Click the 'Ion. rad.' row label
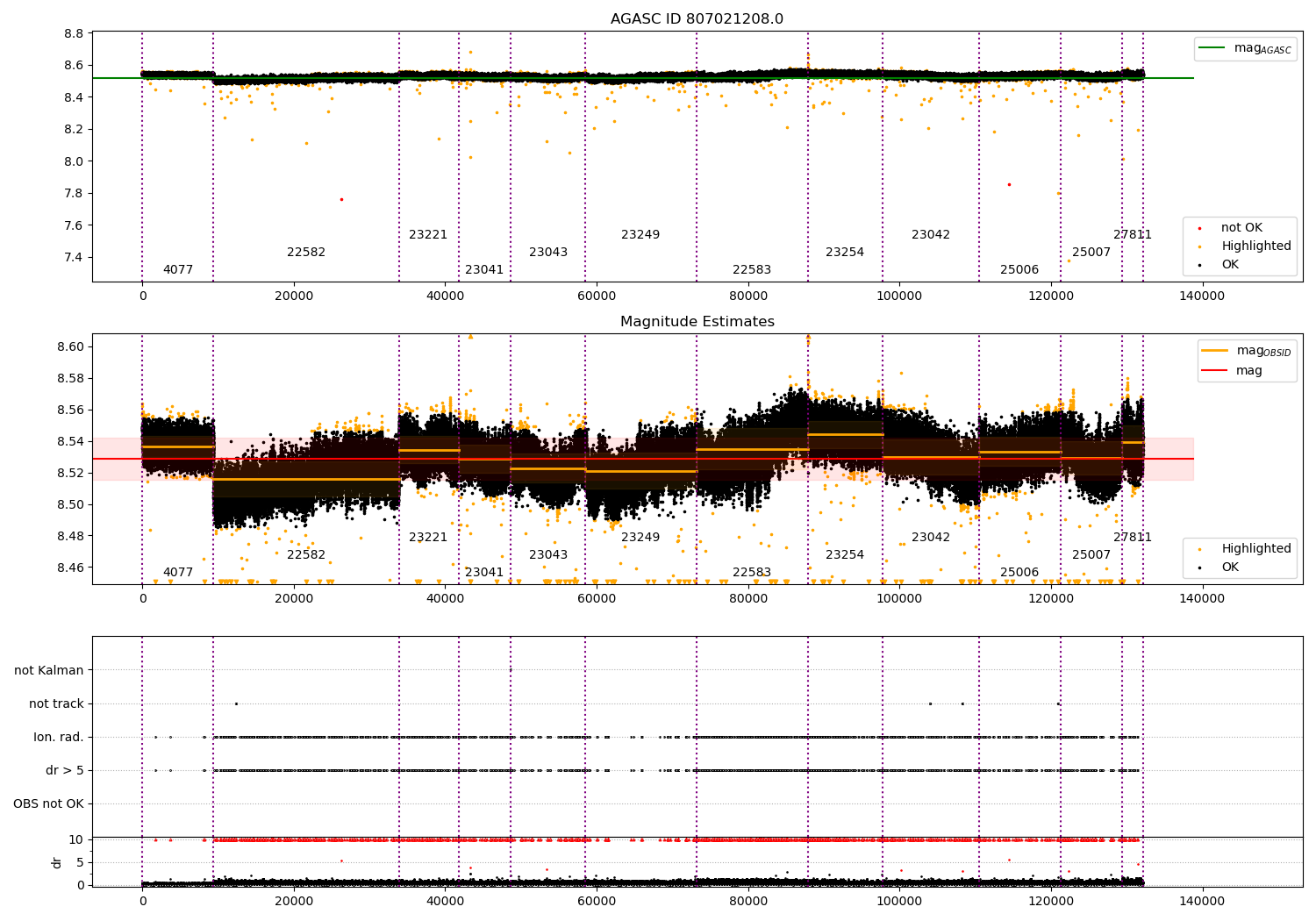The image size is (1316, 921). point(59,737)
